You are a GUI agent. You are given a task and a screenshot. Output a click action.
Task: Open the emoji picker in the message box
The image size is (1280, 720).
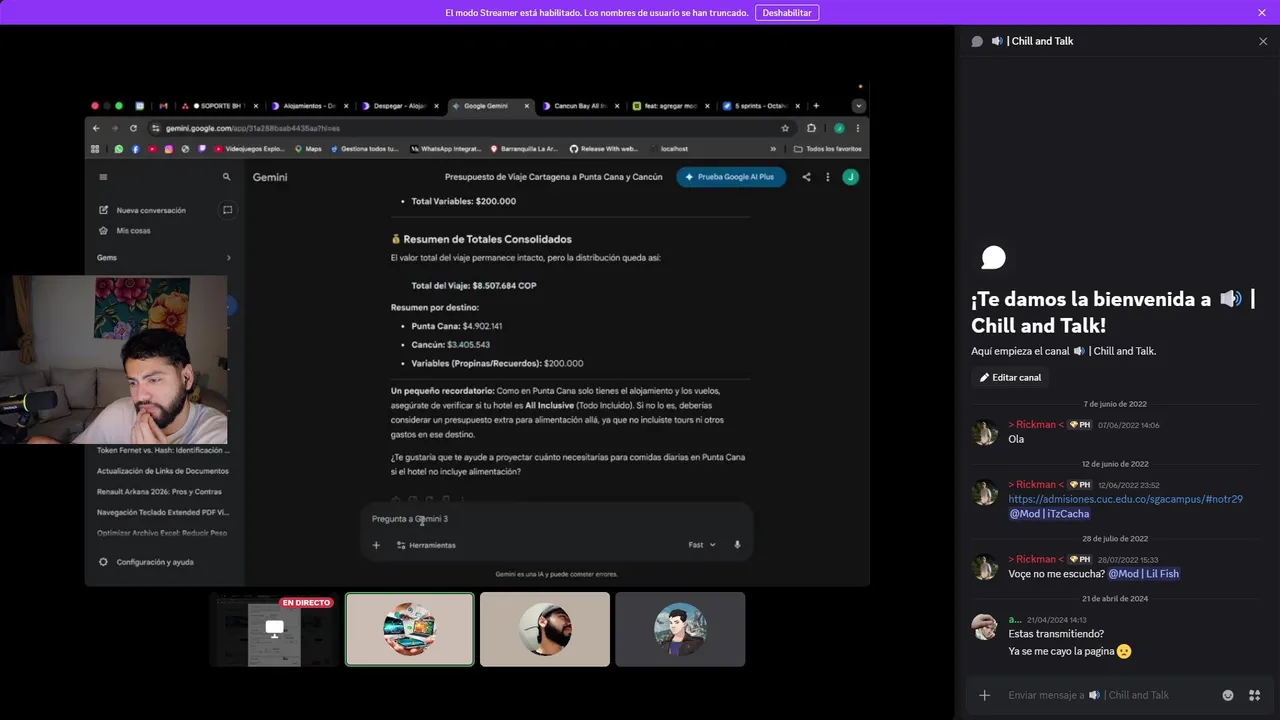click(x=1228, y=695)
